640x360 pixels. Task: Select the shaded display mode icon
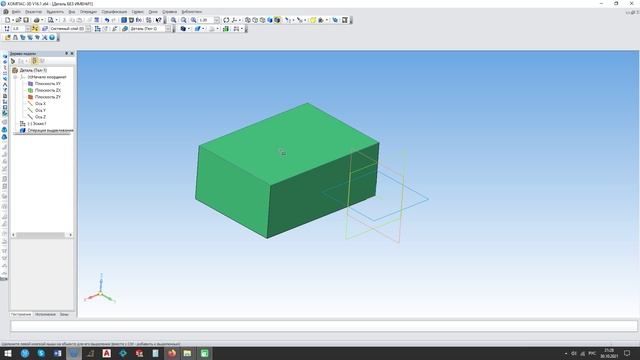[270, 20]
